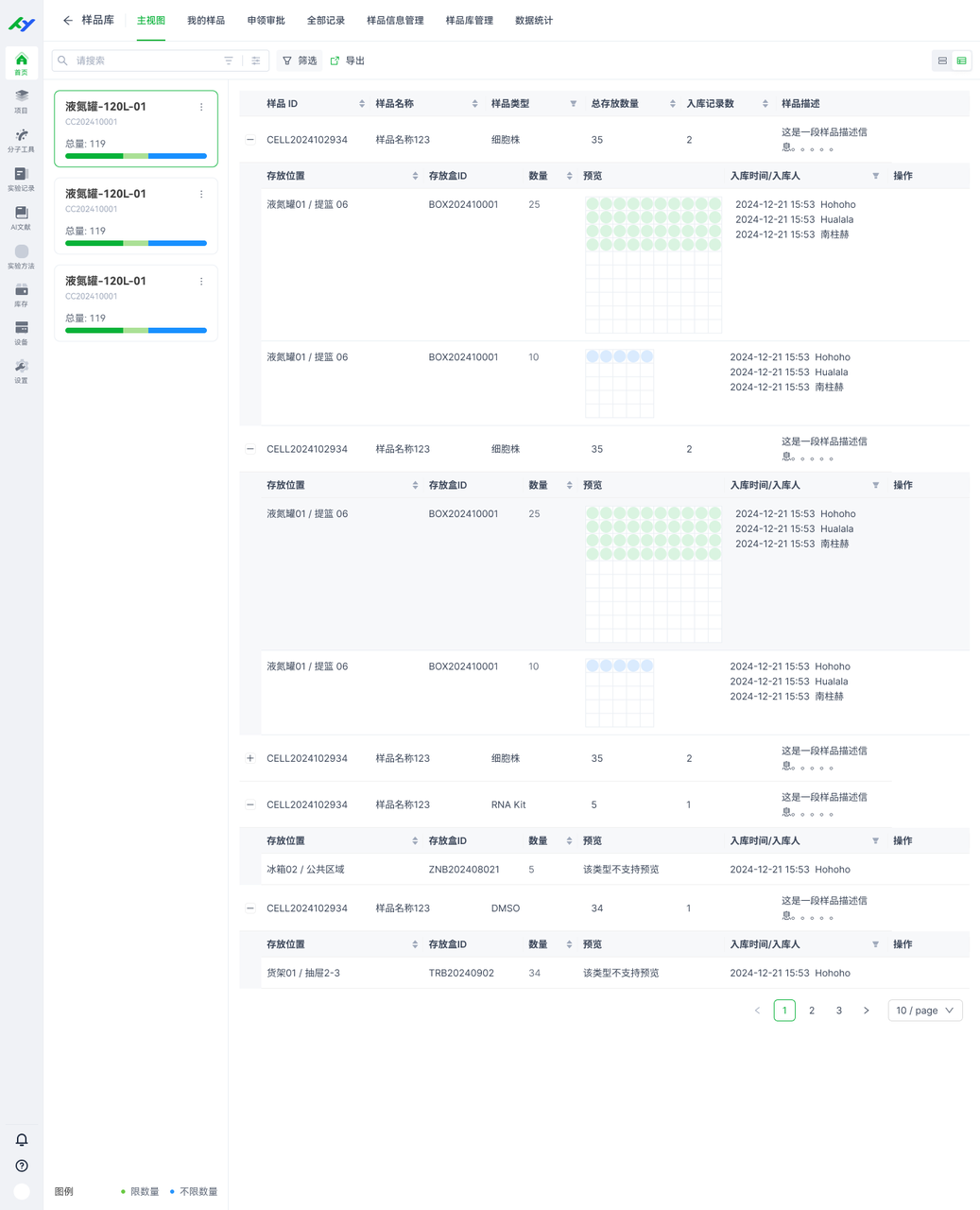Open notifications bell icon
Image resolution: width=980 pixels, height=1210 pixels.
point(22,1140)
